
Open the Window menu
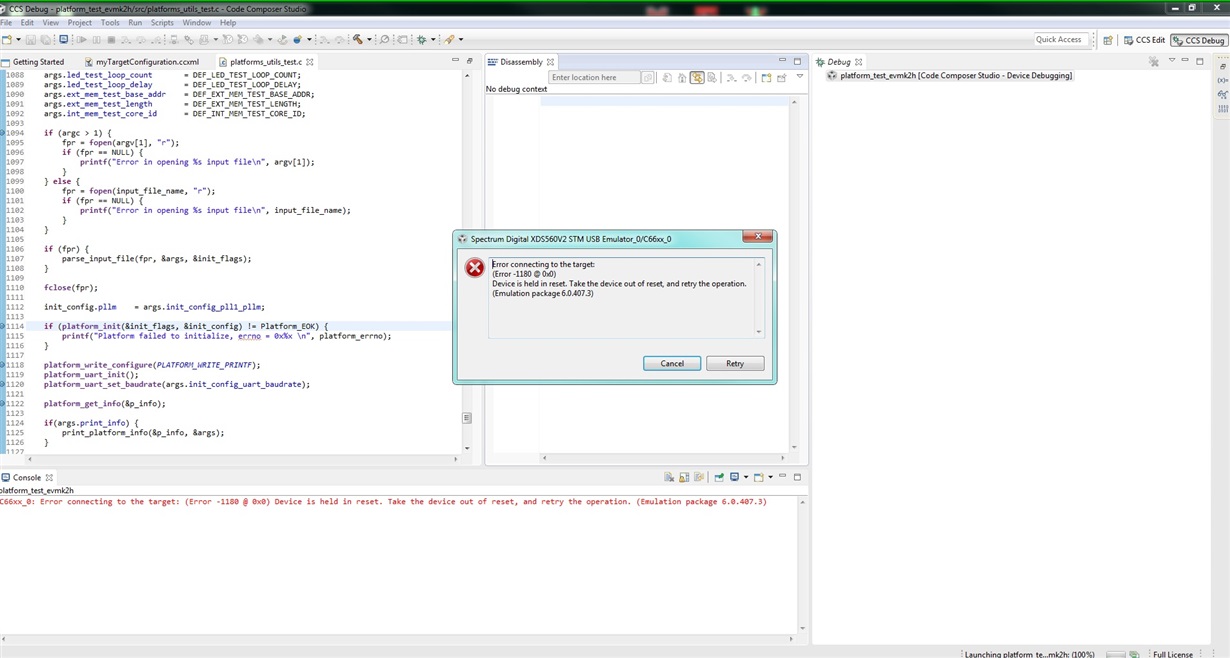coord(196,23)
